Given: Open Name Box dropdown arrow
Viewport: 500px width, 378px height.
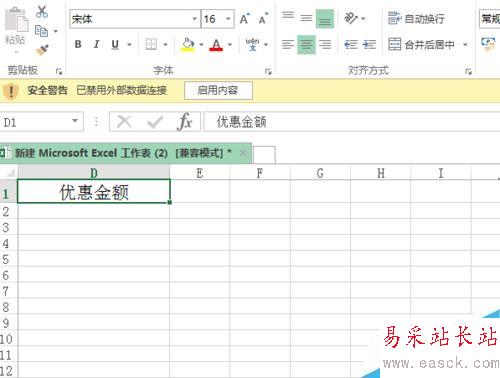Looking at the screenshot, I should (75, 120).
